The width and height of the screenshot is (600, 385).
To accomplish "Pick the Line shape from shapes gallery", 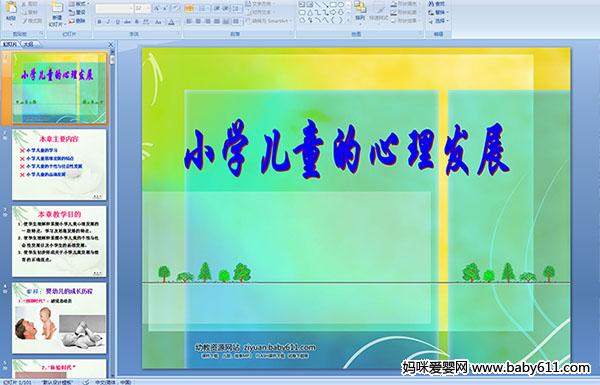I will click(x=317, y=5).
